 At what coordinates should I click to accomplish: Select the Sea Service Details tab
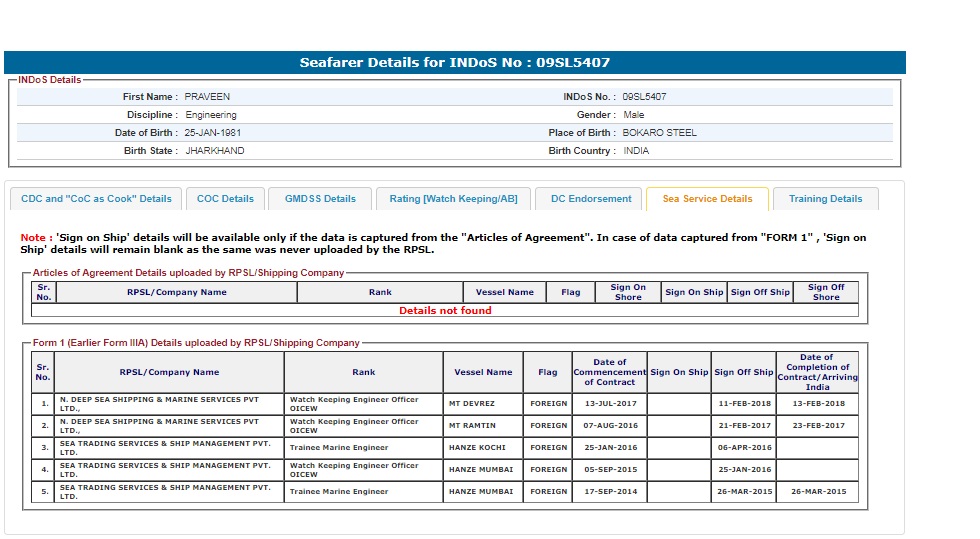(x=707, y=199)
